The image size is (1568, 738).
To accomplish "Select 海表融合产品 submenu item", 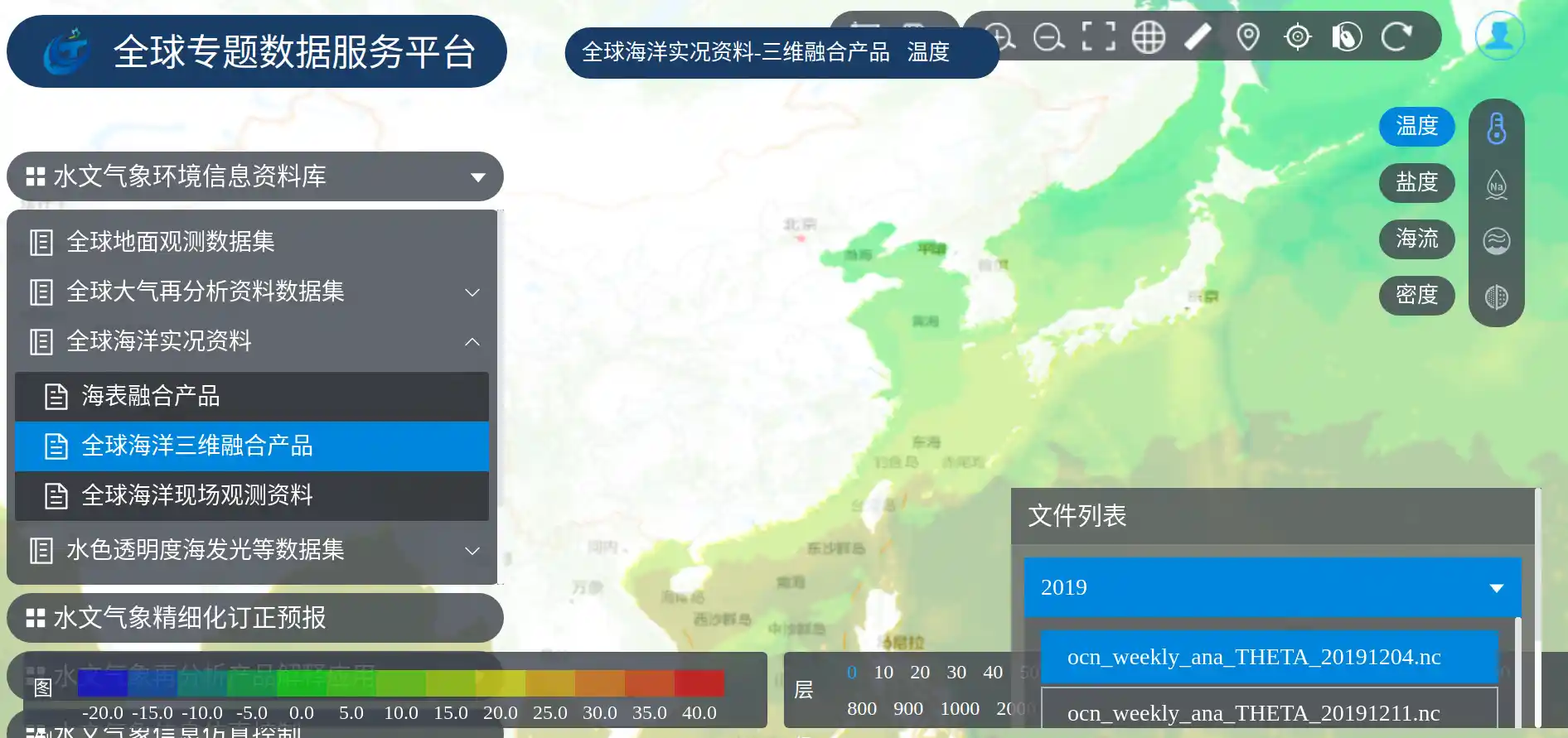I will click(252, 396).
